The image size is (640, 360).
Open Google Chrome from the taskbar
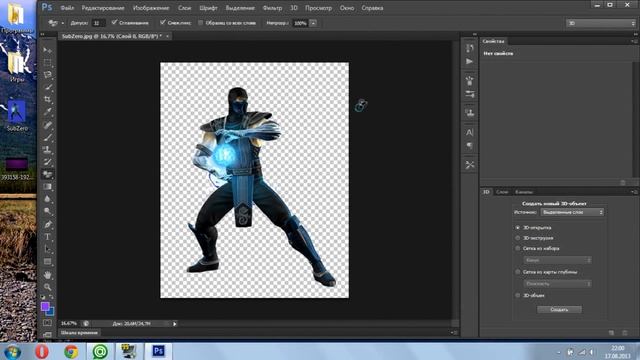[x=71, y=351]
